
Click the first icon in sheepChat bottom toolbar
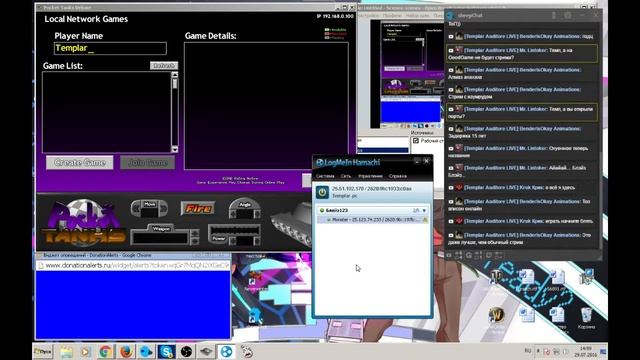pyautogui.click(x=449, y=256)
